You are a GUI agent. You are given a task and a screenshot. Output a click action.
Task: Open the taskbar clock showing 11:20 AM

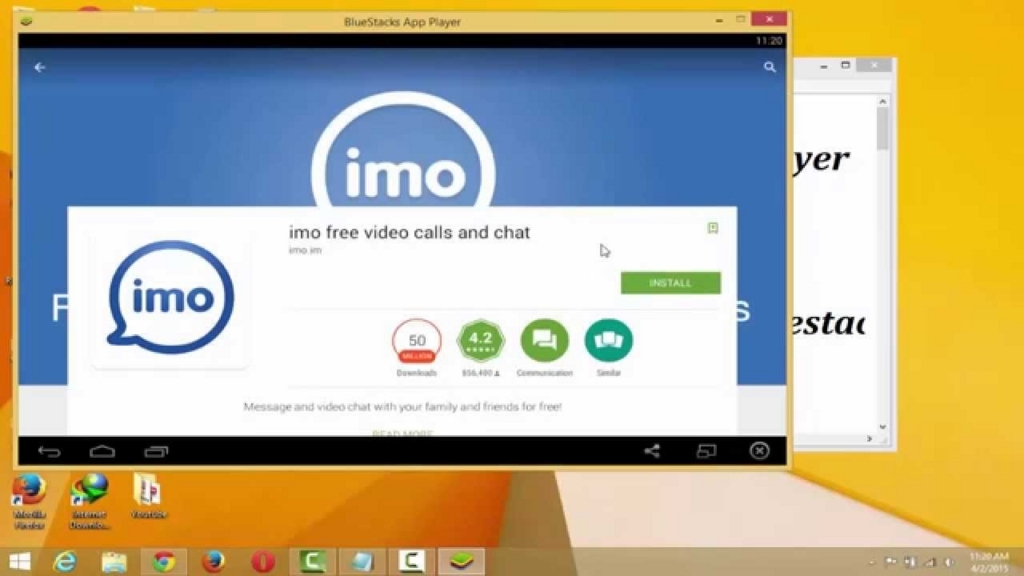(x=989, y=562)
